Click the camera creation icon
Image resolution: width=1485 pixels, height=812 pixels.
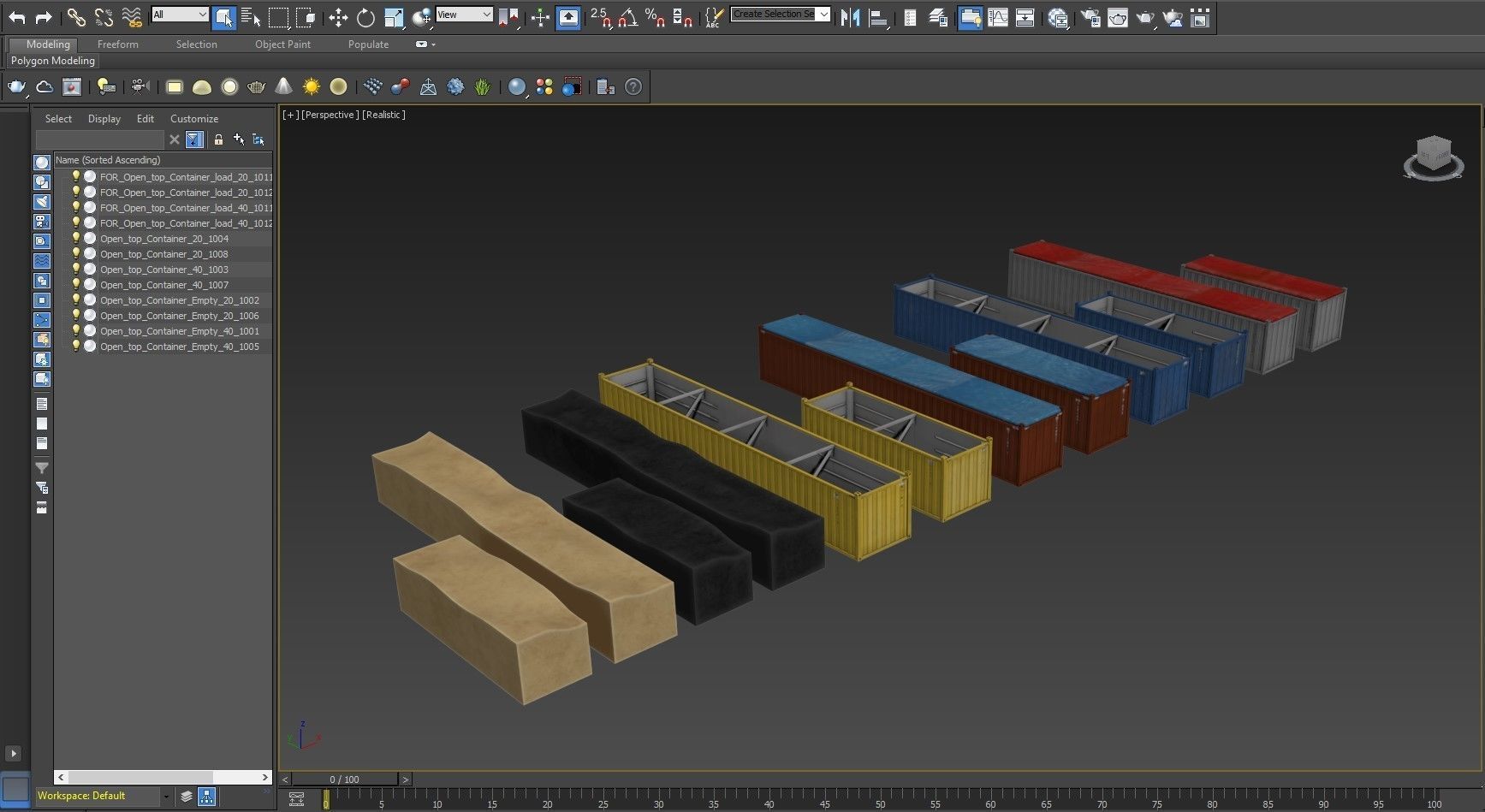tap(140, 86)
